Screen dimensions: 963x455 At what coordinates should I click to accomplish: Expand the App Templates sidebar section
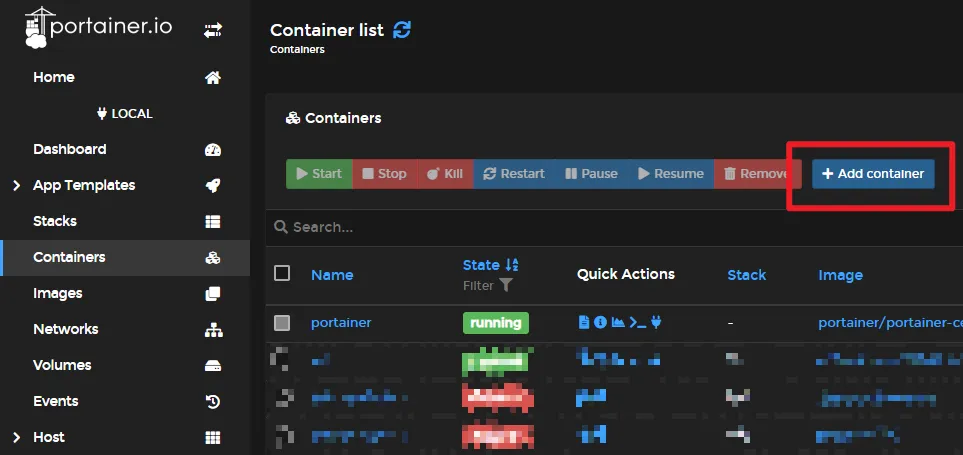17,185
